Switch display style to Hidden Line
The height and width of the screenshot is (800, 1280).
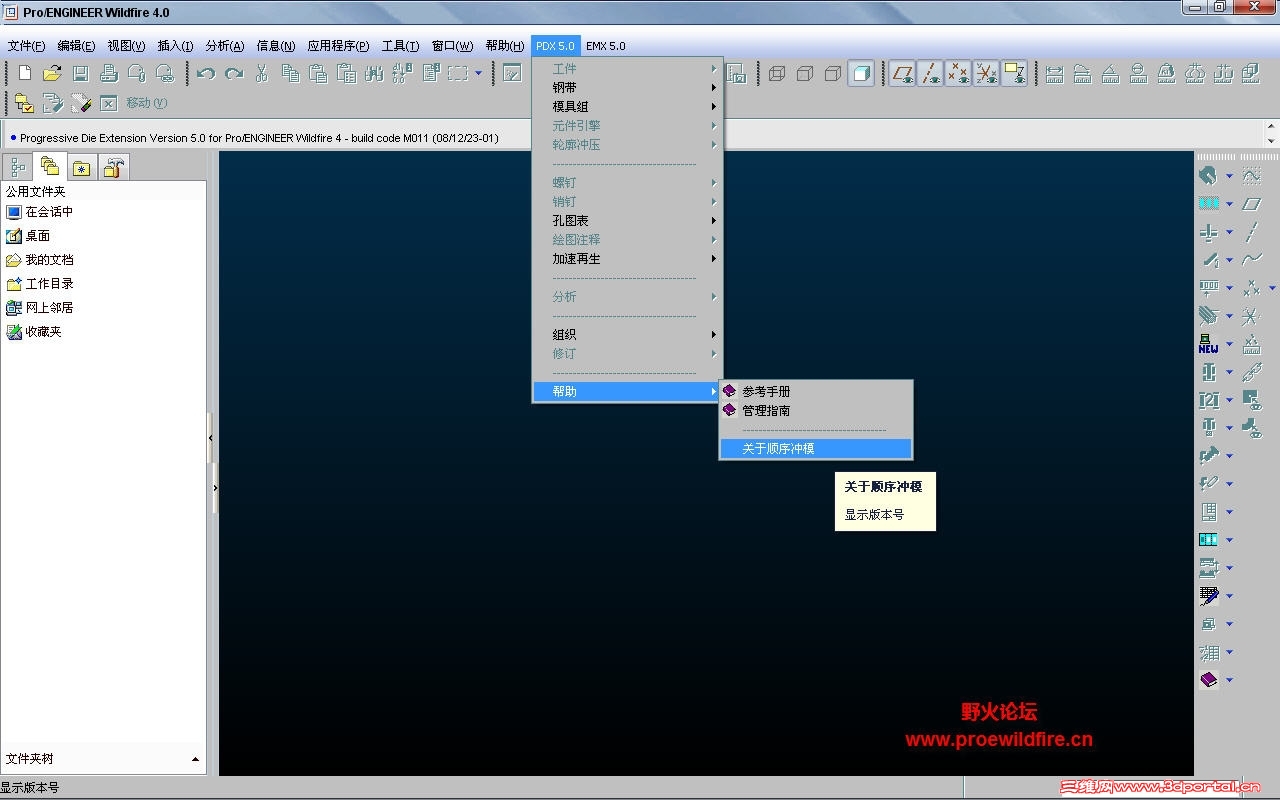[x=805, y=73]
